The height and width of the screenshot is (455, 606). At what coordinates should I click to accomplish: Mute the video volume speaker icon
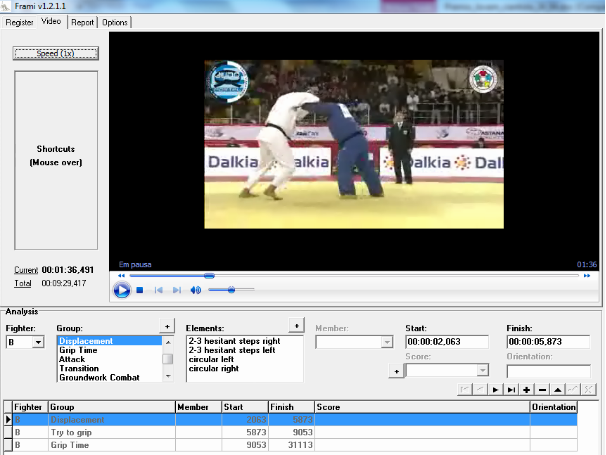(196, 290)
